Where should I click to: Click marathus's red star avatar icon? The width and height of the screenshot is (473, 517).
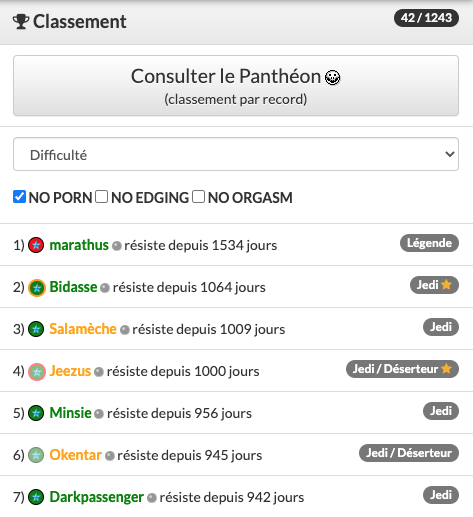(x=36, y=245)
